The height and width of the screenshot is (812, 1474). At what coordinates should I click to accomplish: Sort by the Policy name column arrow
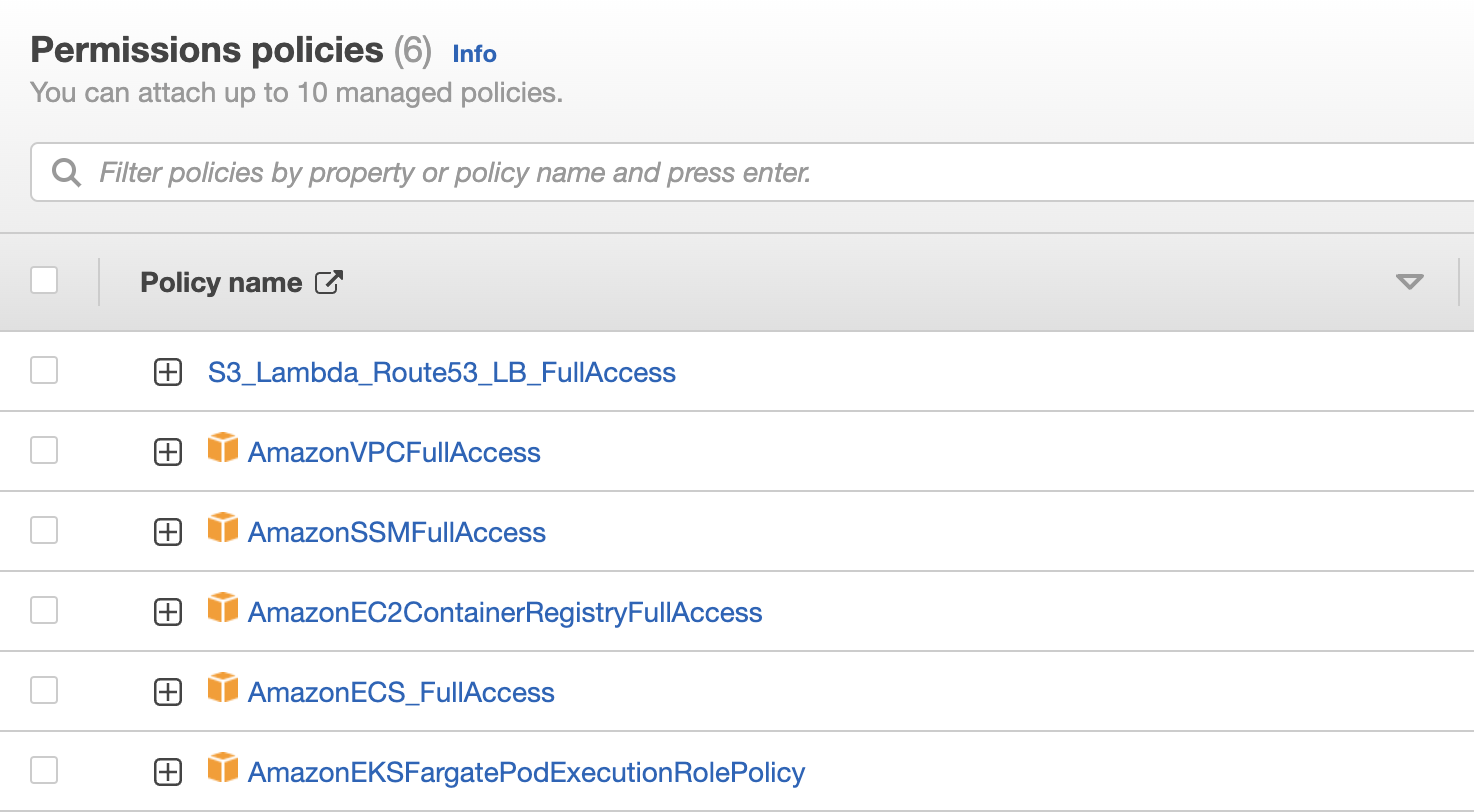click(x=1409, y=283)
